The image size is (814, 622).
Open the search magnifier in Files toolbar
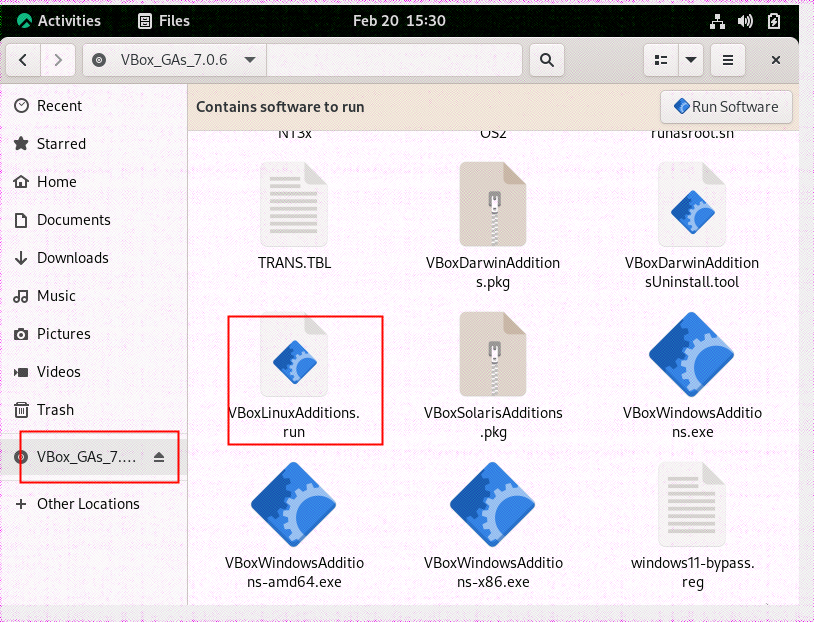pyautogui.click(x=547, y=60)
